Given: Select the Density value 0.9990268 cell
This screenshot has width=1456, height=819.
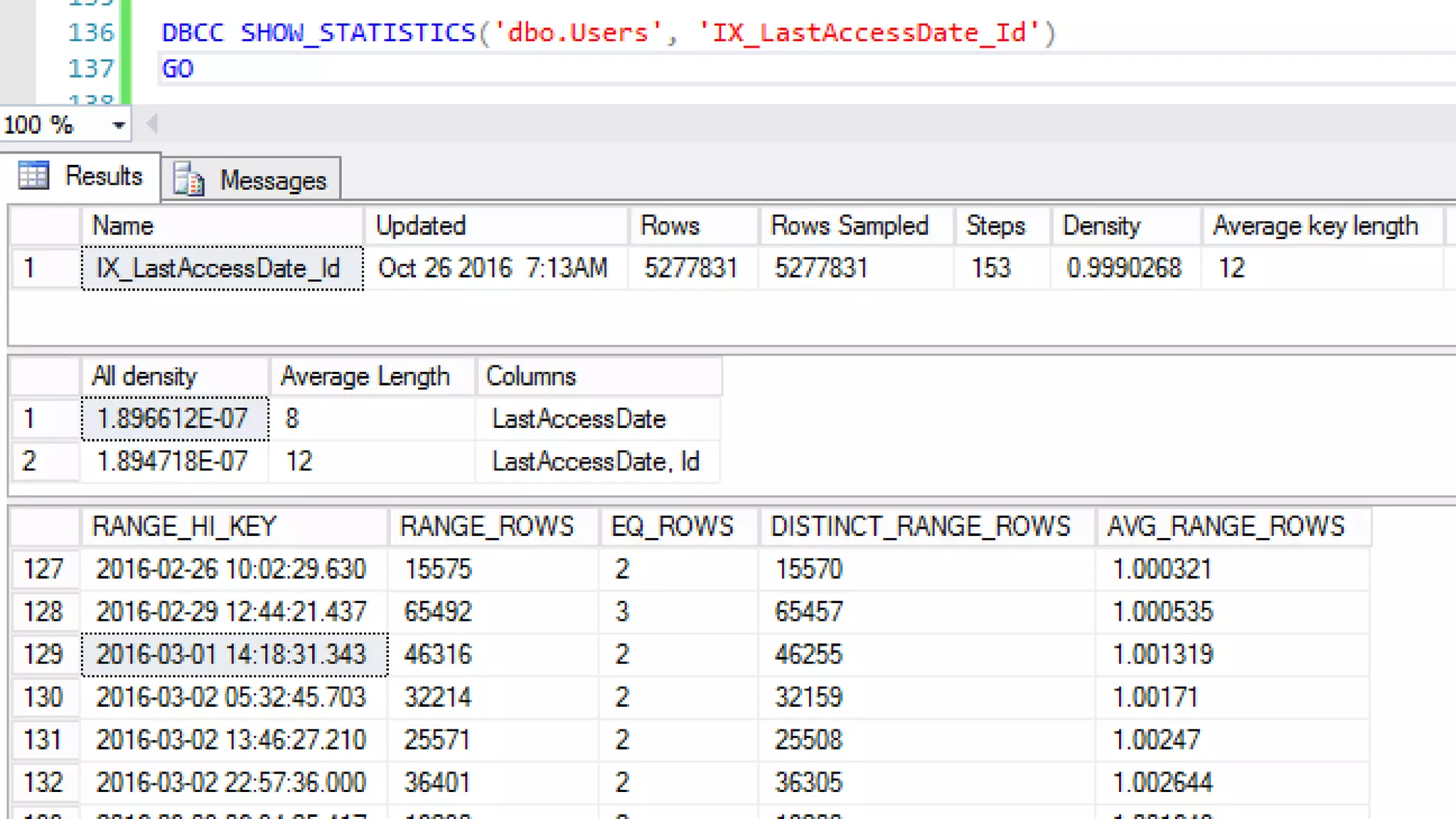Looking at the screenshot, I should [x=1123, y=268].
